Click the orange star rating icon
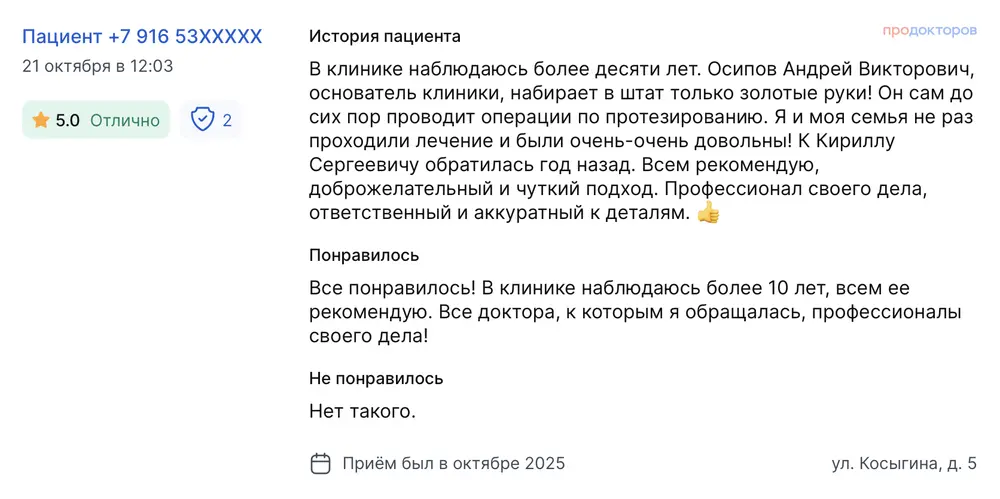The image size is (1000, 499). [41, 120]
